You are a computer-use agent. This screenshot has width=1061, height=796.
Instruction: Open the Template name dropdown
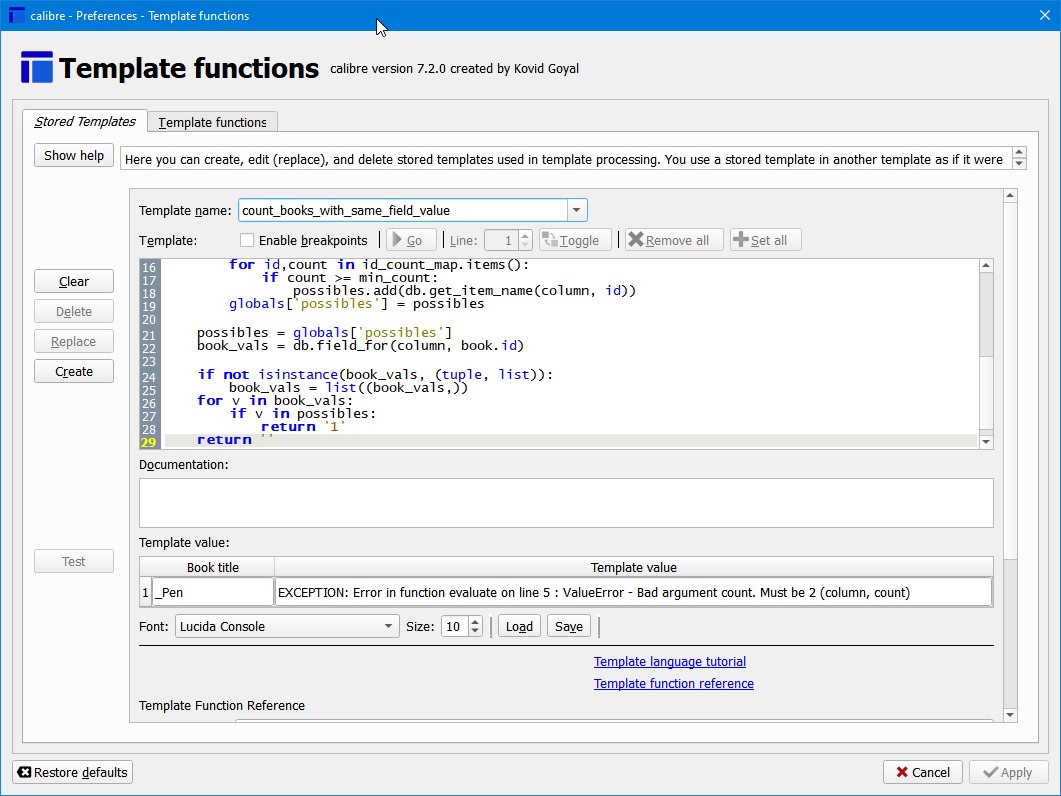click(576, 210)
